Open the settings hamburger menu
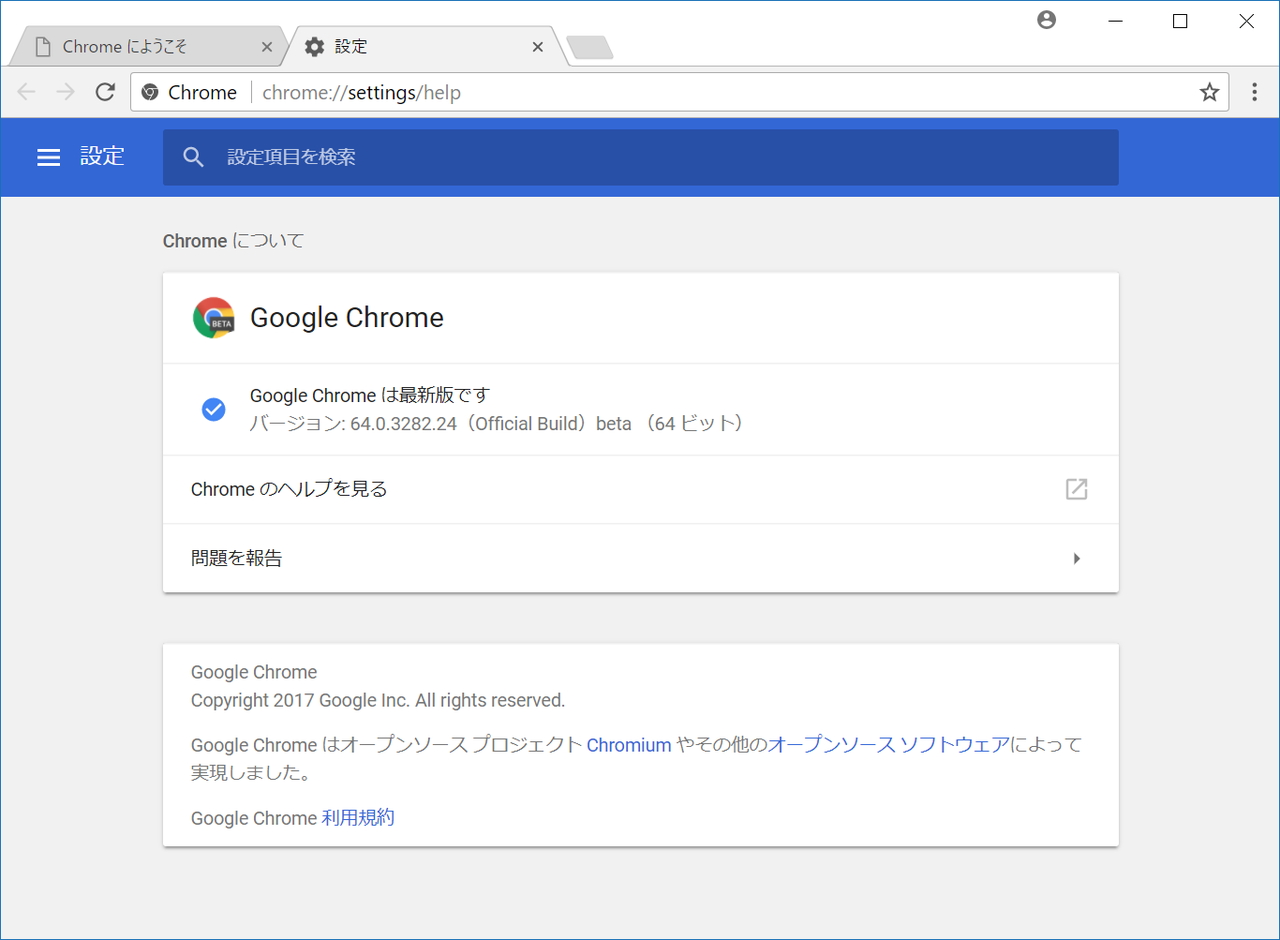The image size is (1280, 940). tap(48, 157)
